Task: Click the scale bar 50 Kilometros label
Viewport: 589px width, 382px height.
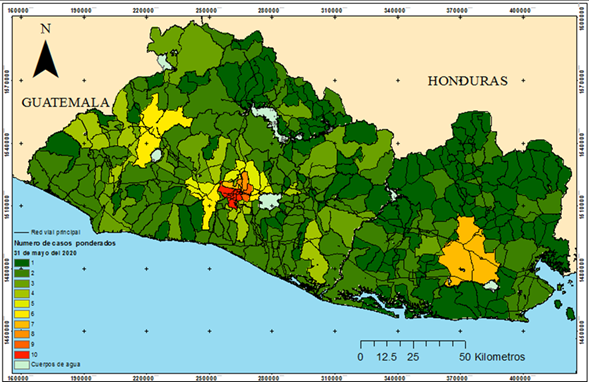Action: pyautogui.click(x=492, y=357)
